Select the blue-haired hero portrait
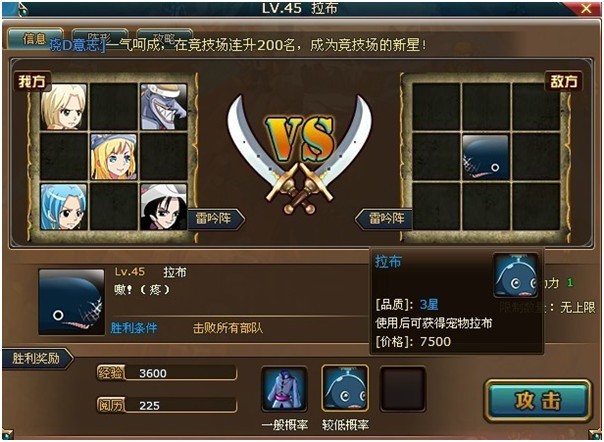 tap(64, 207)
